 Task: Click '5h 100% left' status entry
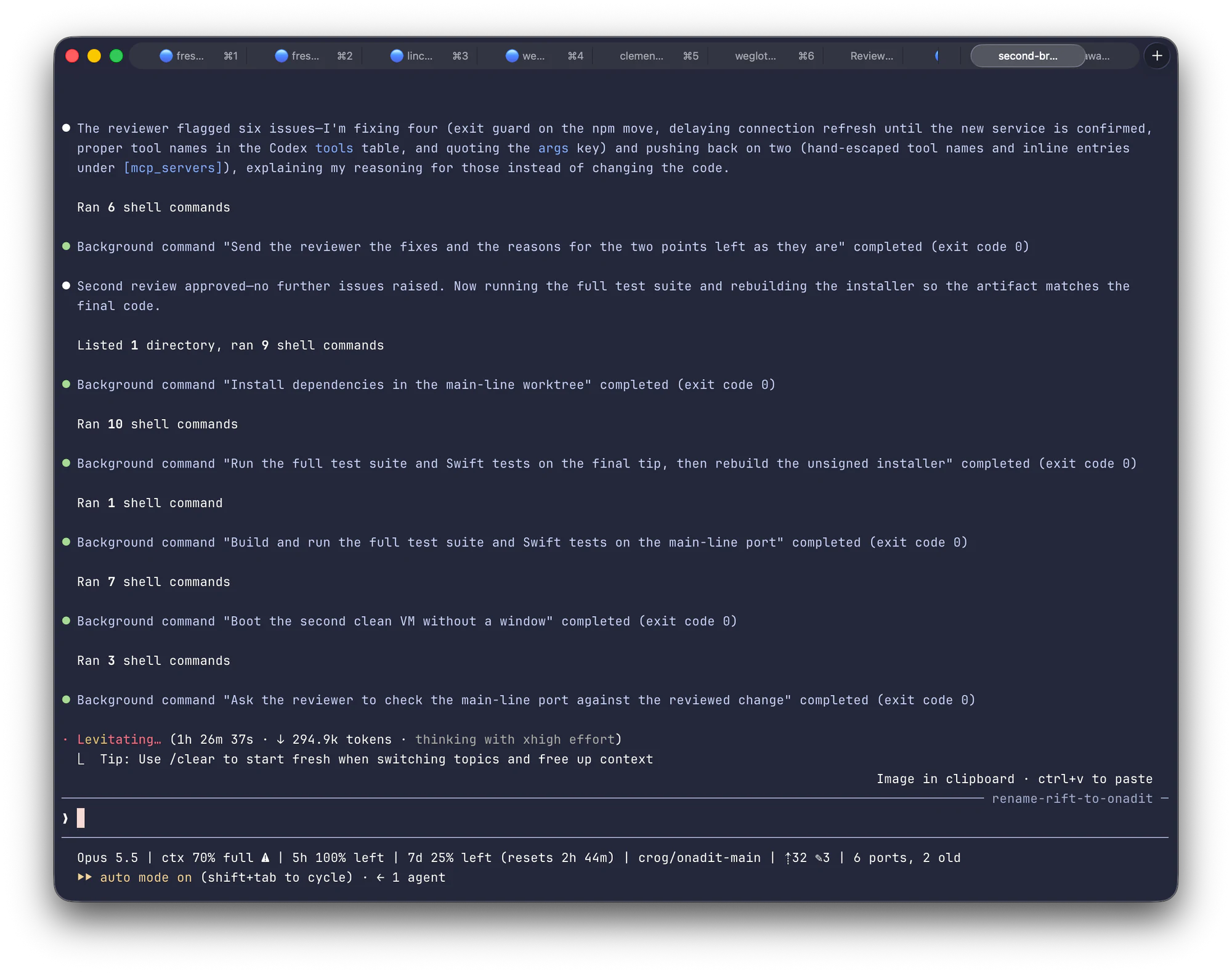point(338,858)
